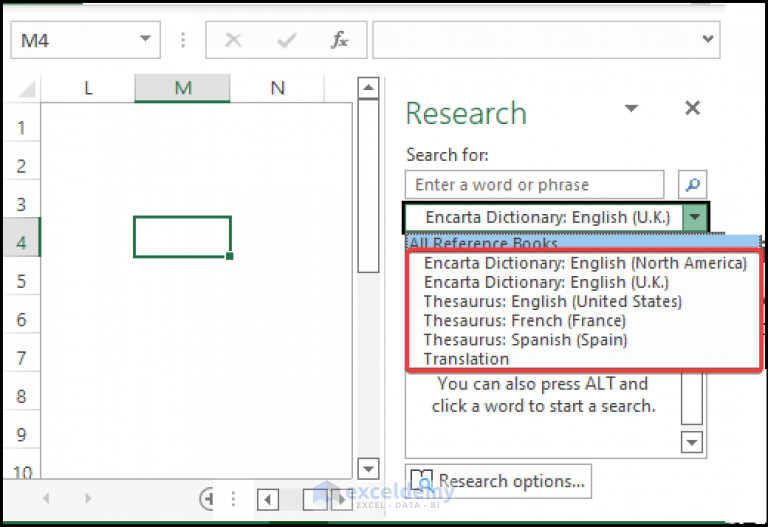Image resolution: width=768 pixels, height=527 pixels.
Task: Click the worksheet vertical scrollbar thumb
Action: pyautogui.click(x=368, y=186)
